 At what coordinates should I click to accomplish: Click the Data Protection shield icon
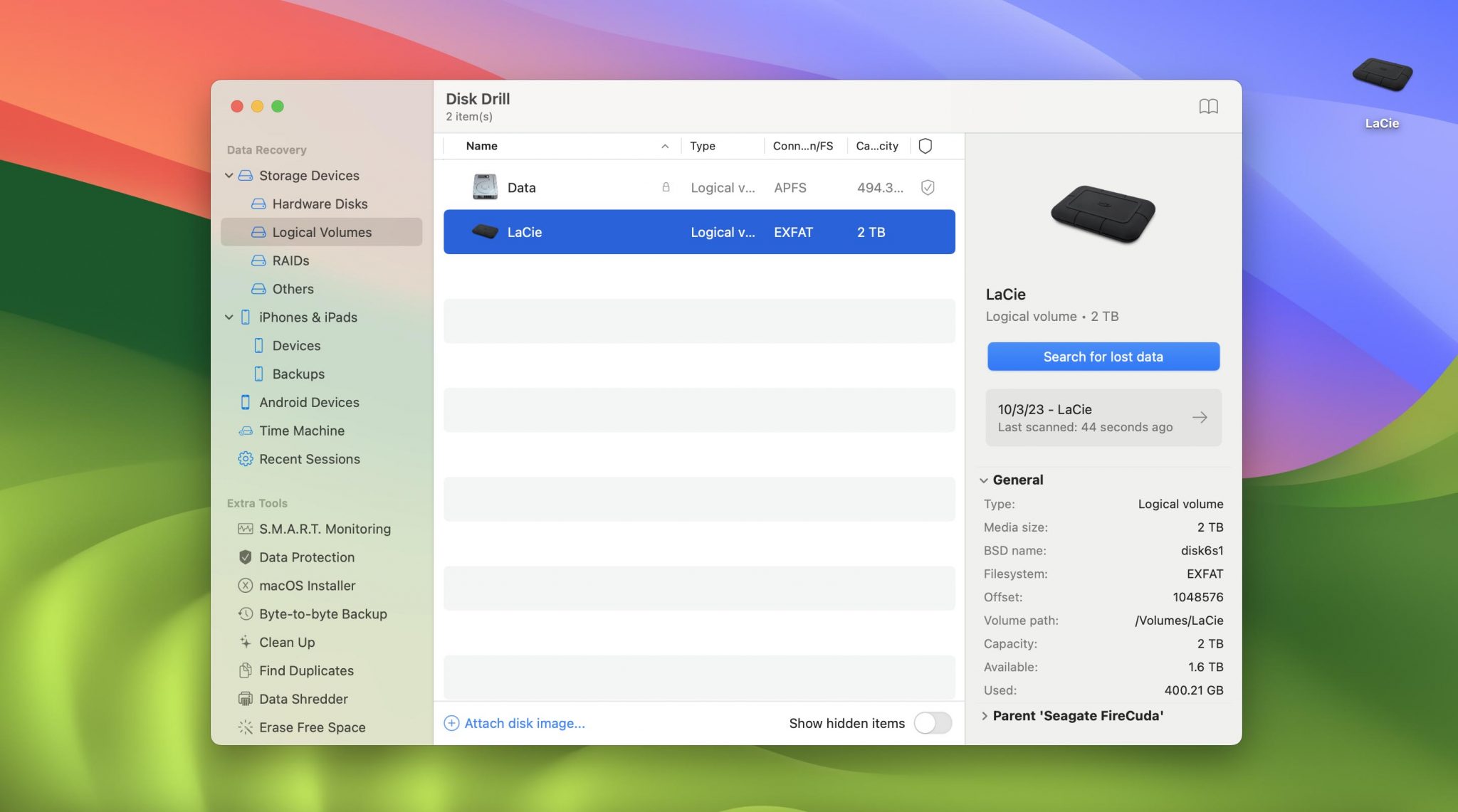point(246,557)
